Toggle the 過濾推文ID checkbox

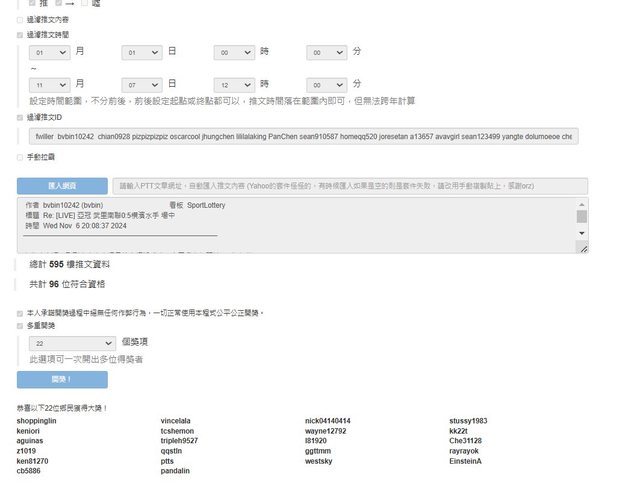click(20, 117)
